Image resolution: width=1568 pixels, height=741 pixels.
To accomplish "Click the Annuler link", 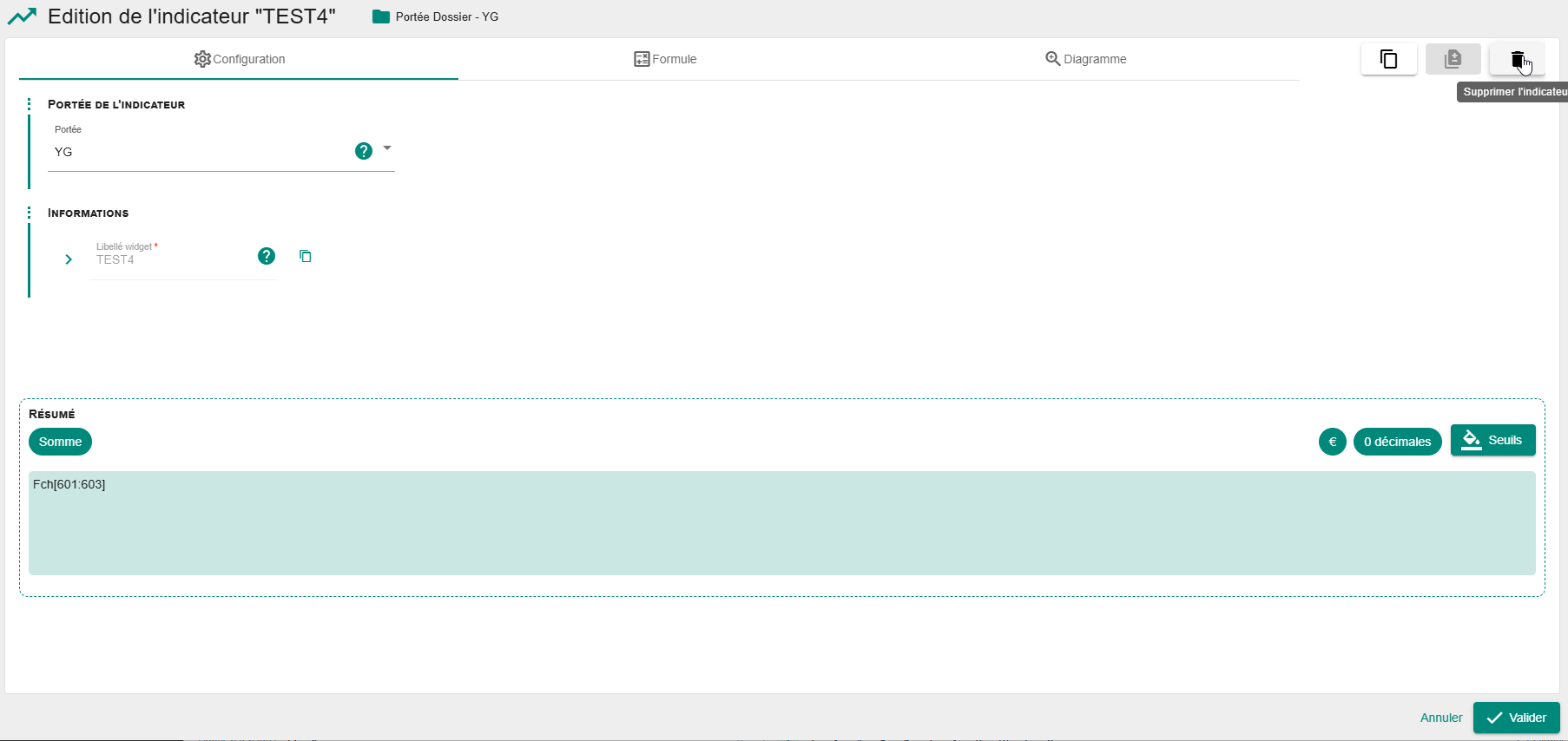I will pyautogui.click(x=1440, y=718).
